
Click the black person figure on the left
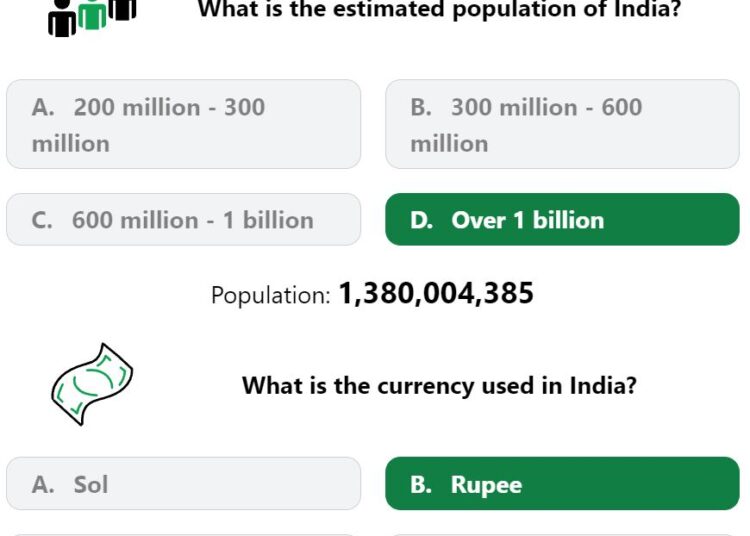[62, 19]
